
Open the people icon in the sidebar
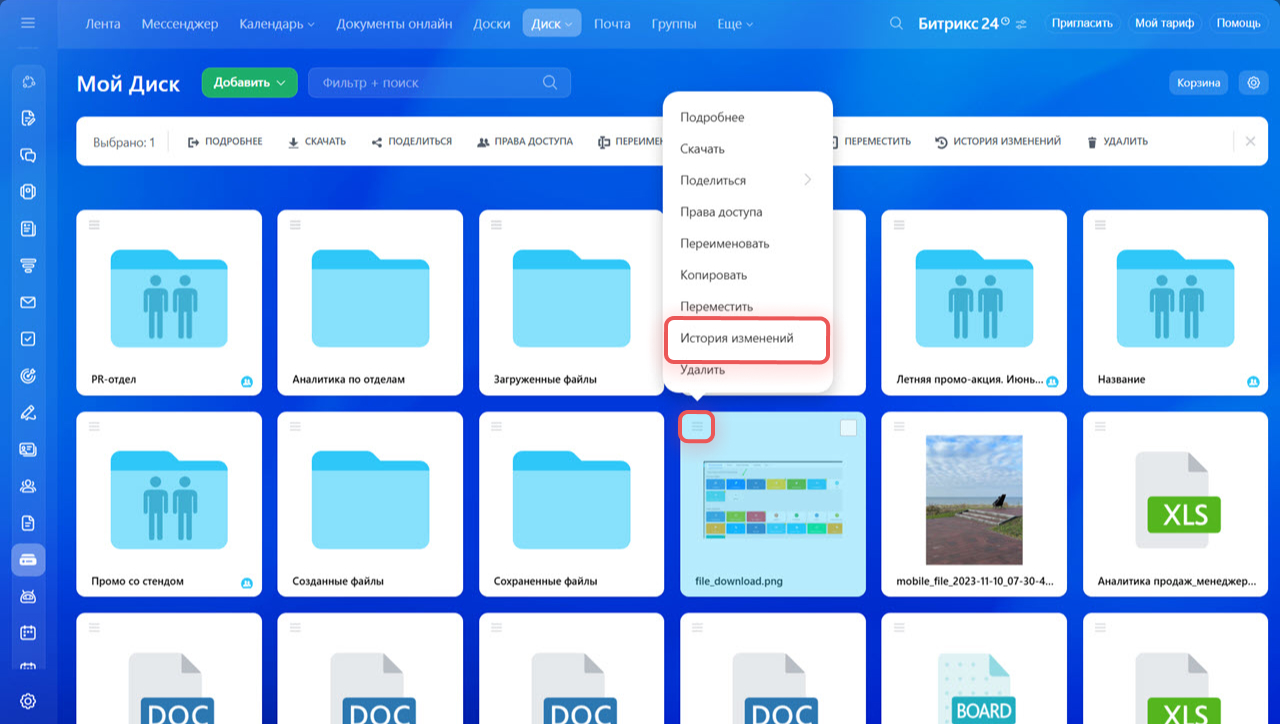28,486
